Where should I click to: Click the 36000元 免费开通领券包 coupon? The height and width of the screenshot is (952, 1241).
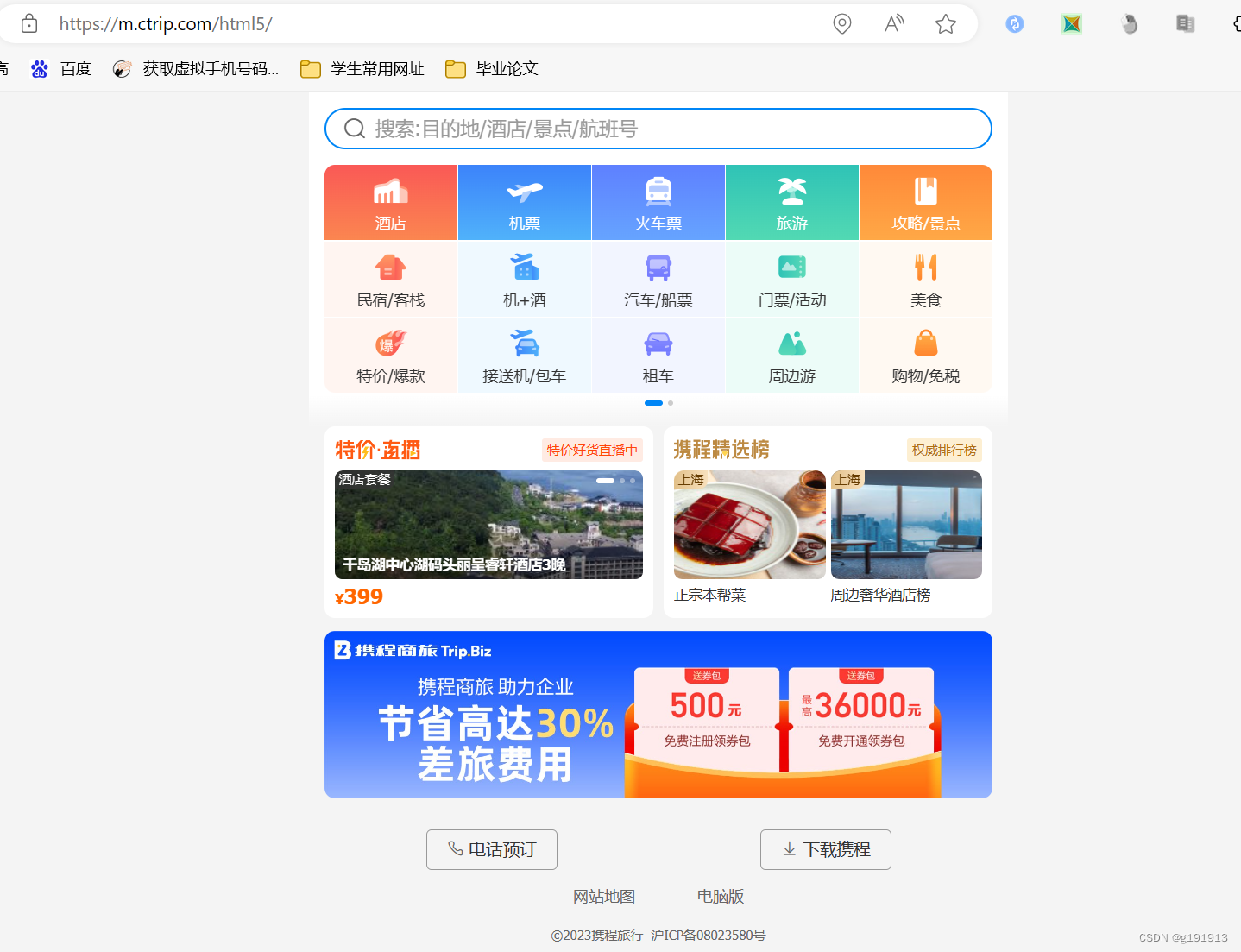click(861, 718)
